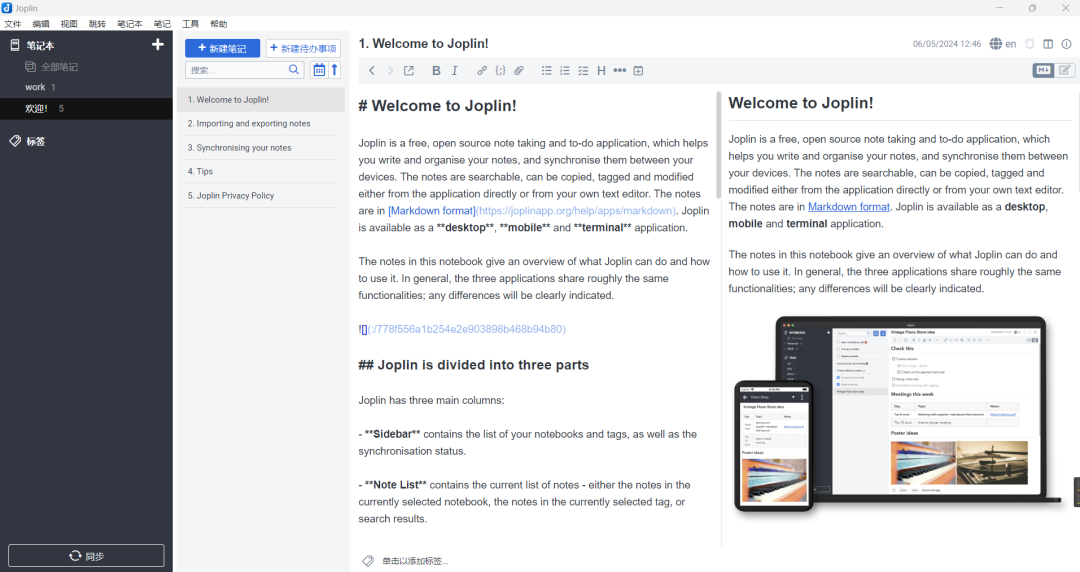Click 单击以添加标签 to add tags
Screen dimensions: 1080x572
click(415, 561)
